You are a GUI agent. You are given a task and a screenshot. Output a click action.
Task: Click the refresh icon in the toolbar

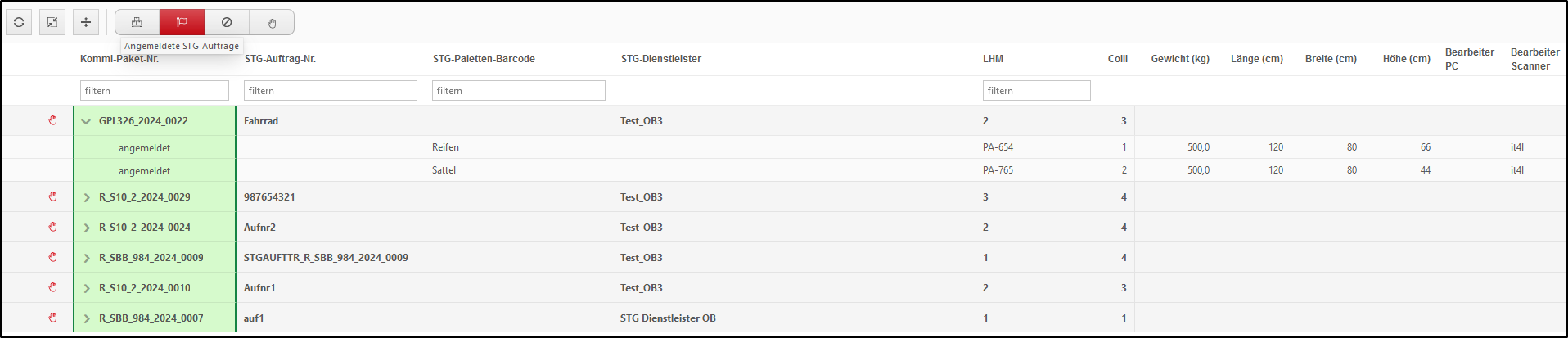pos(19,22)
